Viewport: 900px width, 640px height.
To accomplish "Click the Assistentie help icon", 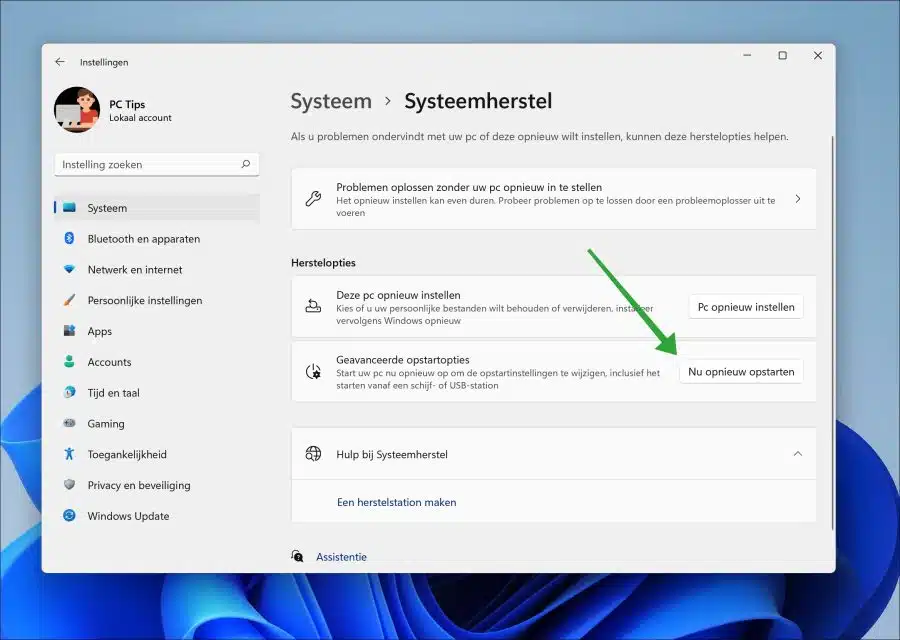I will click(x=297, y=556).
